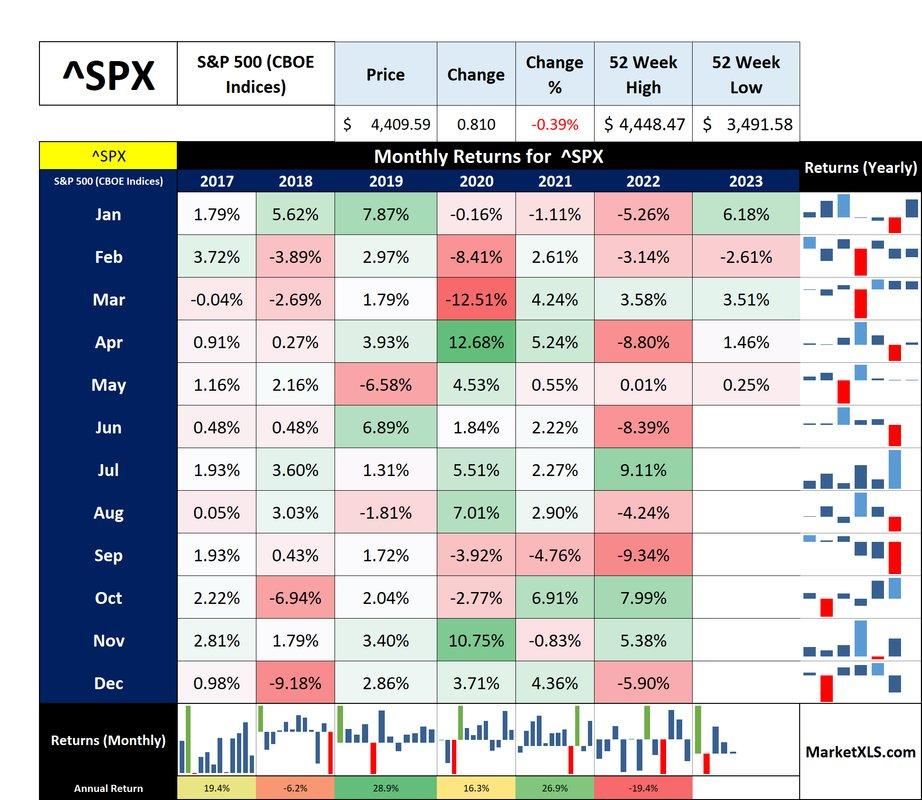Image resolution: width=922 pixels, height=800 pixels.
Task: Open the MarketXLS.com link
Action: click(860, 751)
